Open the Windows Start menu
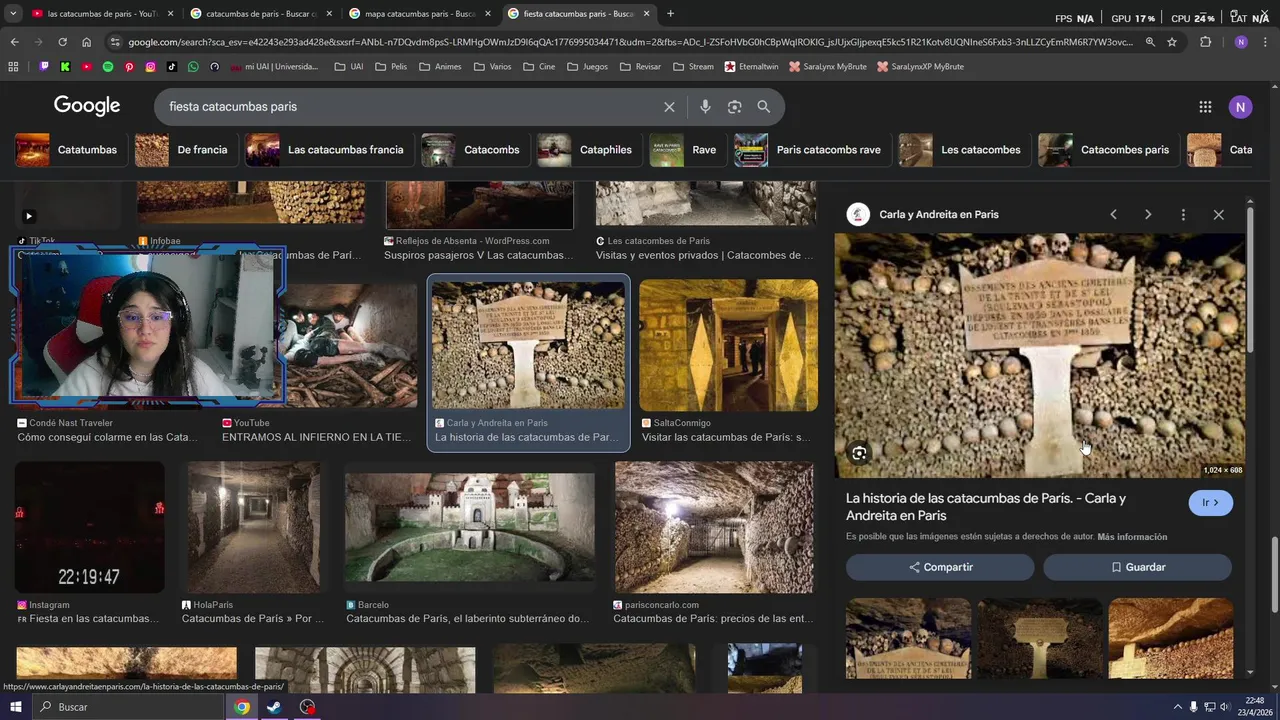 click(x=15, y=707)
